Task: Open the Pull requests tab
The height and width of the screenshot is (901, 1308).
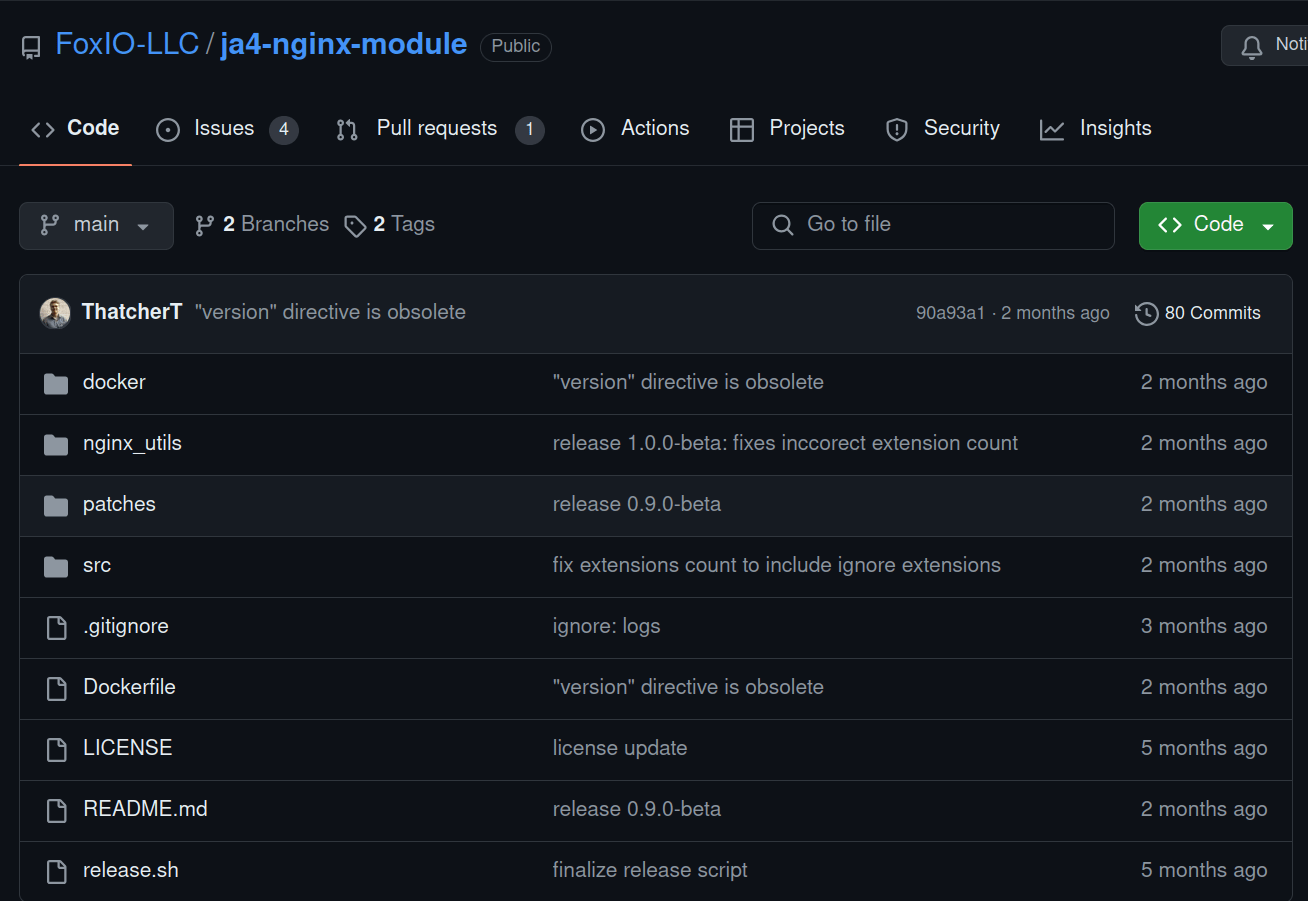Action: coord(440,129)
